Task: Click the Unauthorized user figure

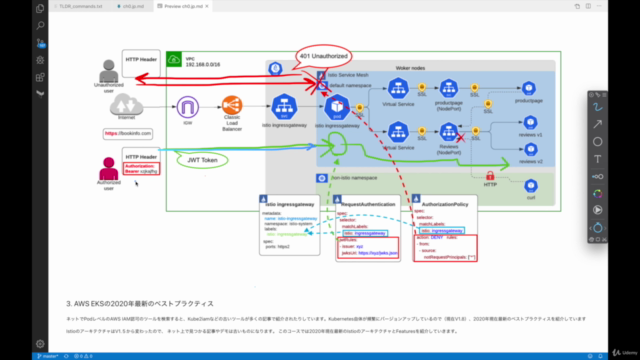Action: (109, 71)
